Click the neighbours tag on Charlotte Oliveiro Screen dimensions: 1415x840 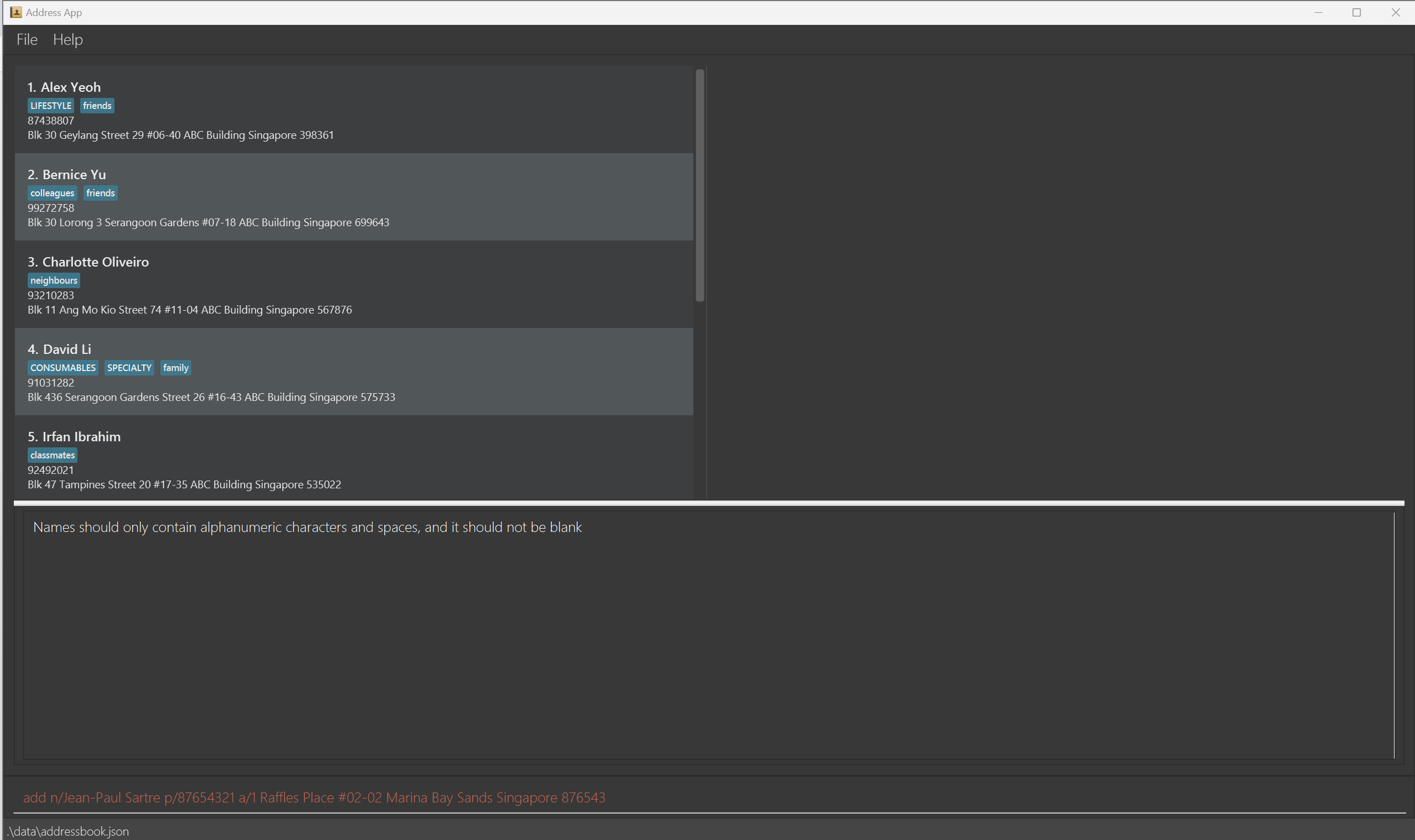click(54, 280)
